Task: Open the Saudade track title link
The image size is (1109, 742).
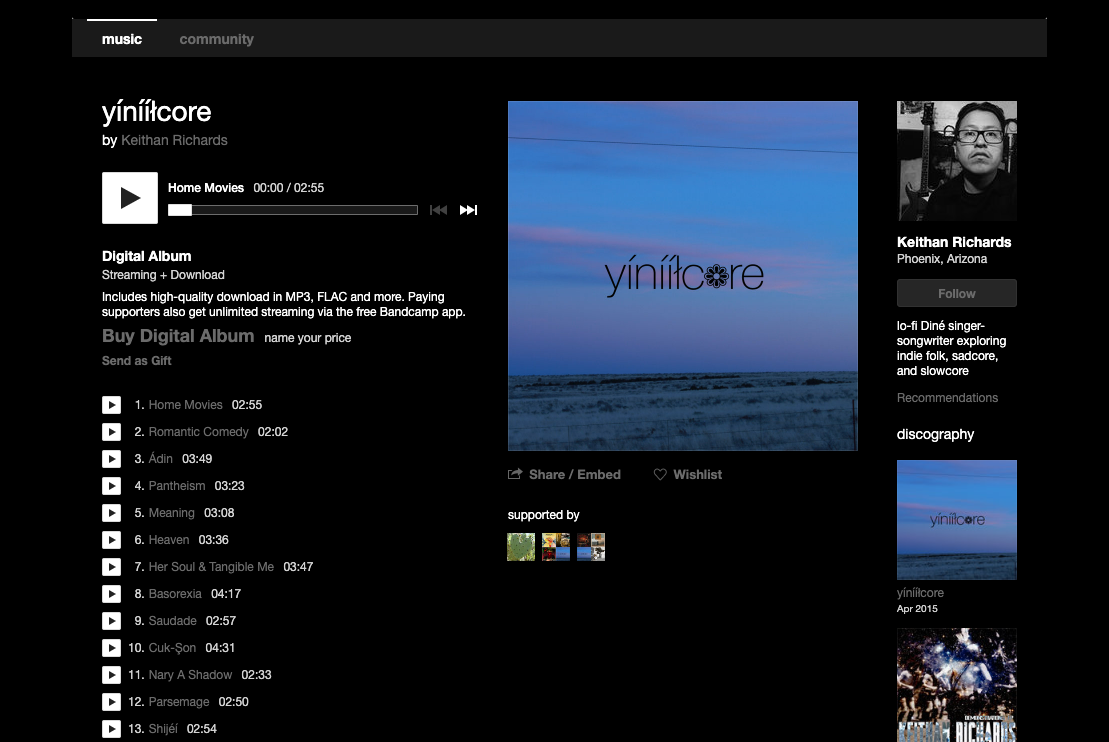Action: tap(173, 621)
